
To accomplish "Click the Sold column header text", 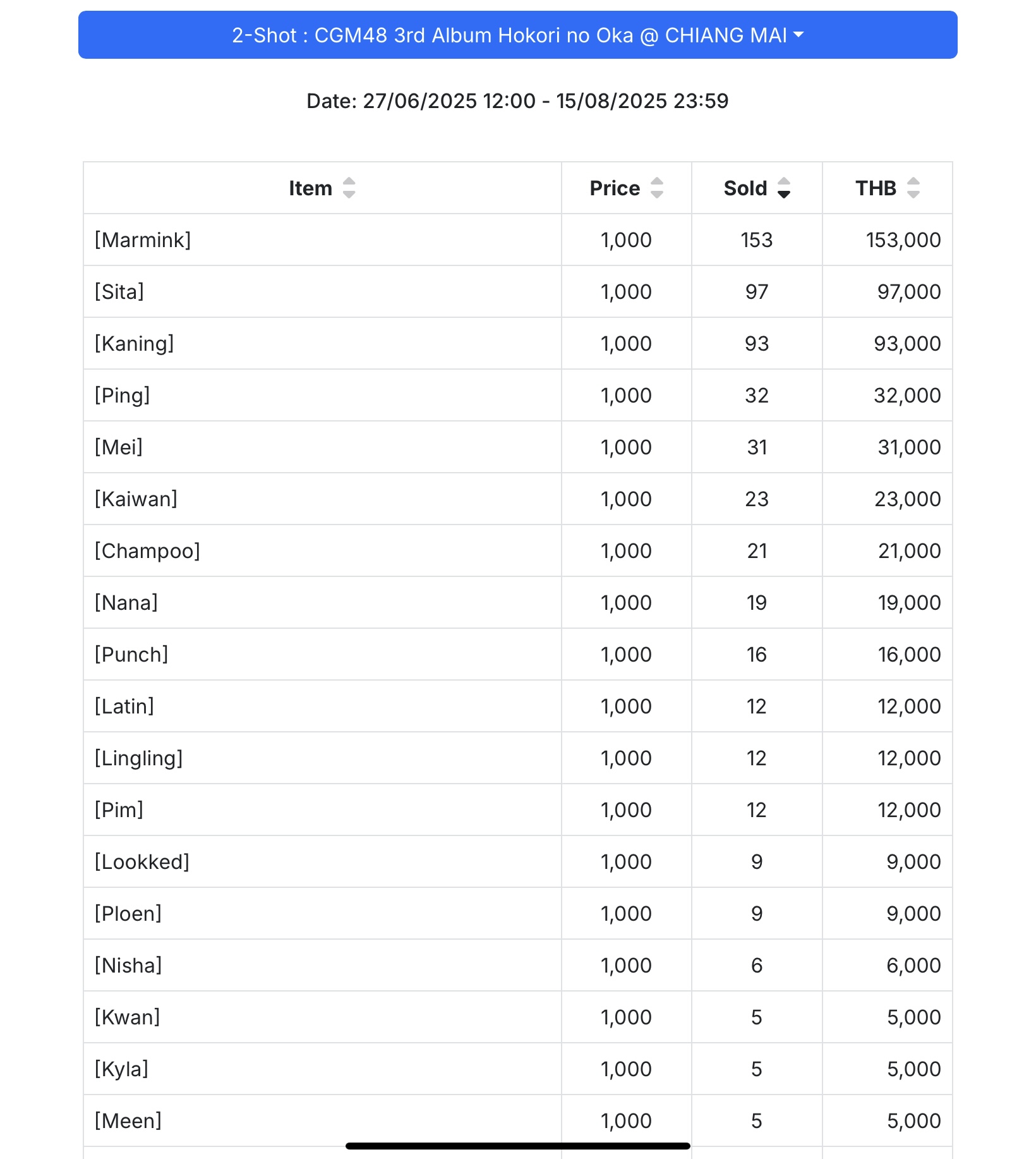I will pos(745,188).
